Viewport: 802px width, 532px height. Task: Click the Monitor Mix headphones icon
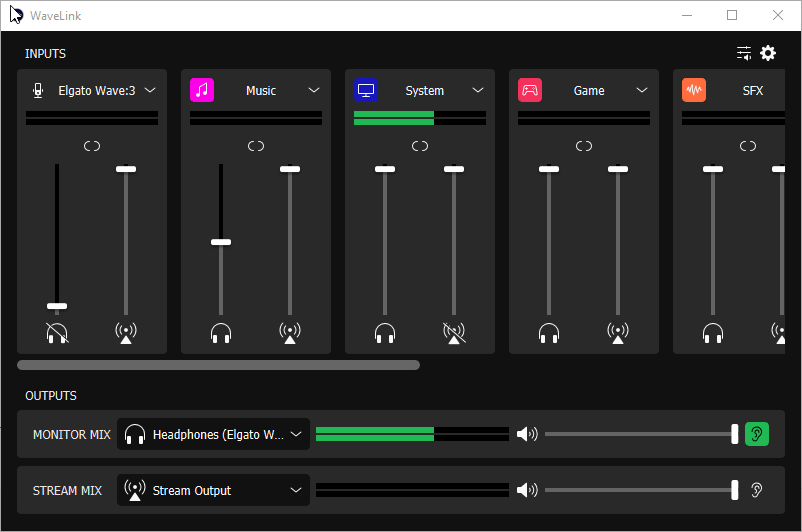135,434
